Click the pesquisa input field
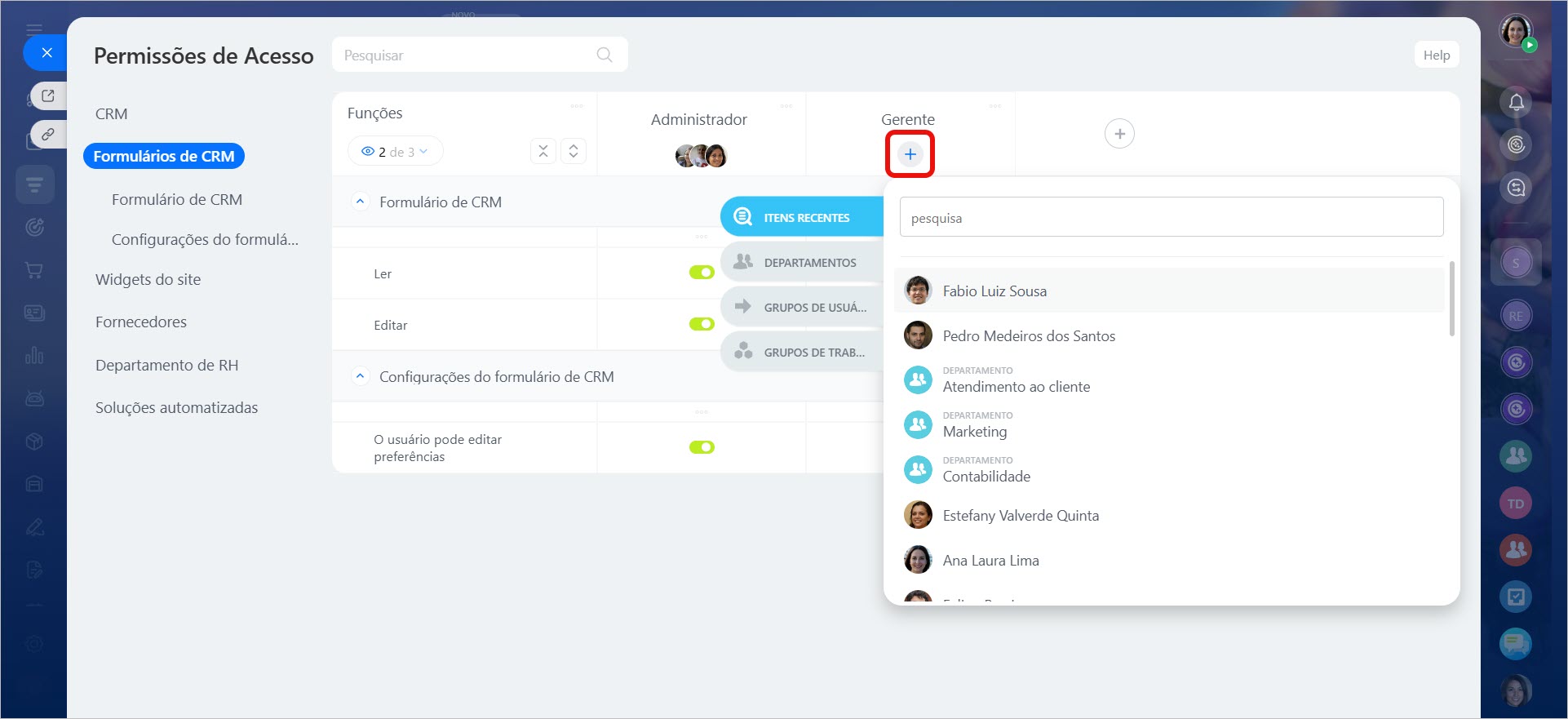 tap(1171, 218)
